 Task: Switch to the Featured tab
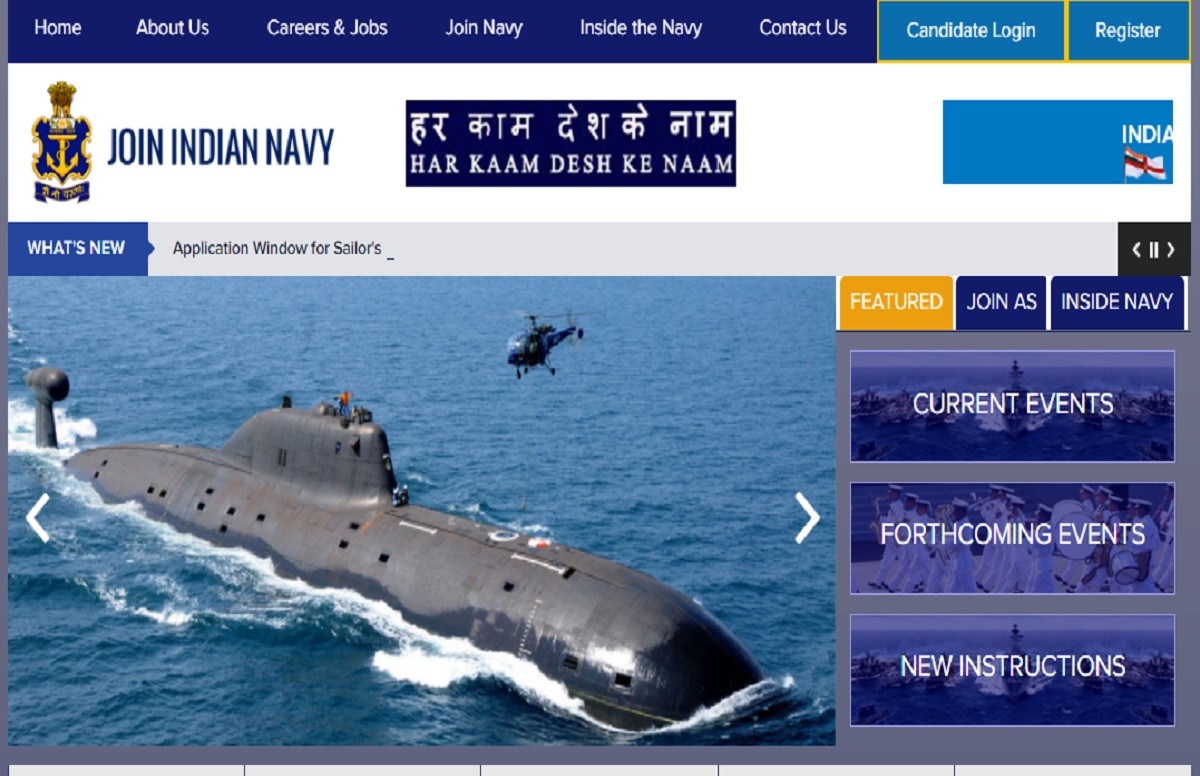[896, 302]
